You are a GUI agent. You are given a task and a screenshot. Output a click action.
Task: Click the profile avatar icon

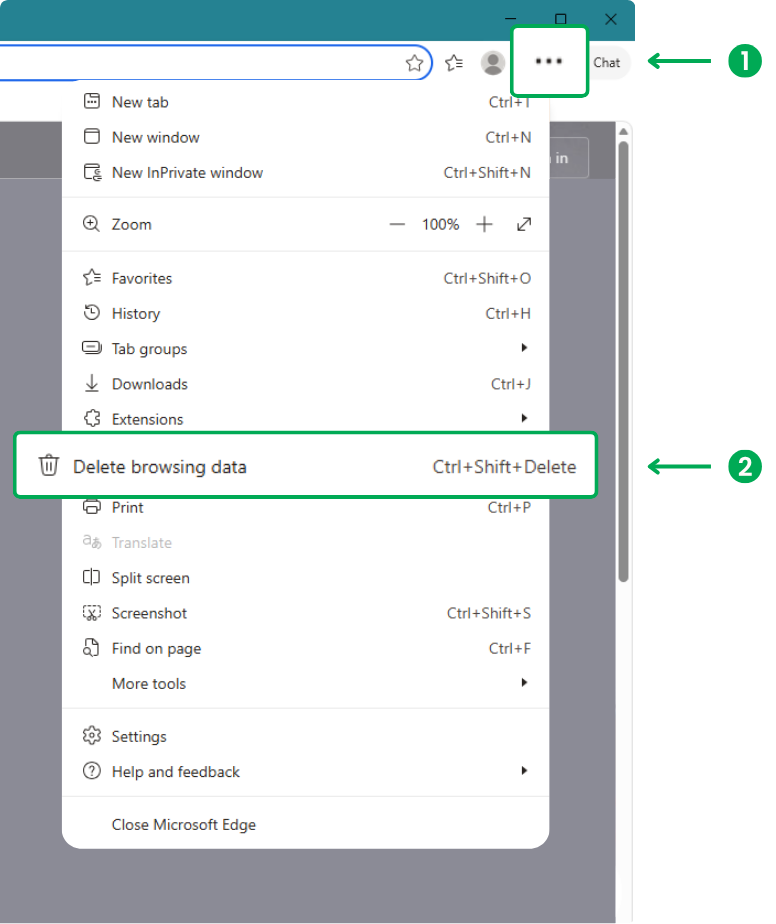coord(492,62)
